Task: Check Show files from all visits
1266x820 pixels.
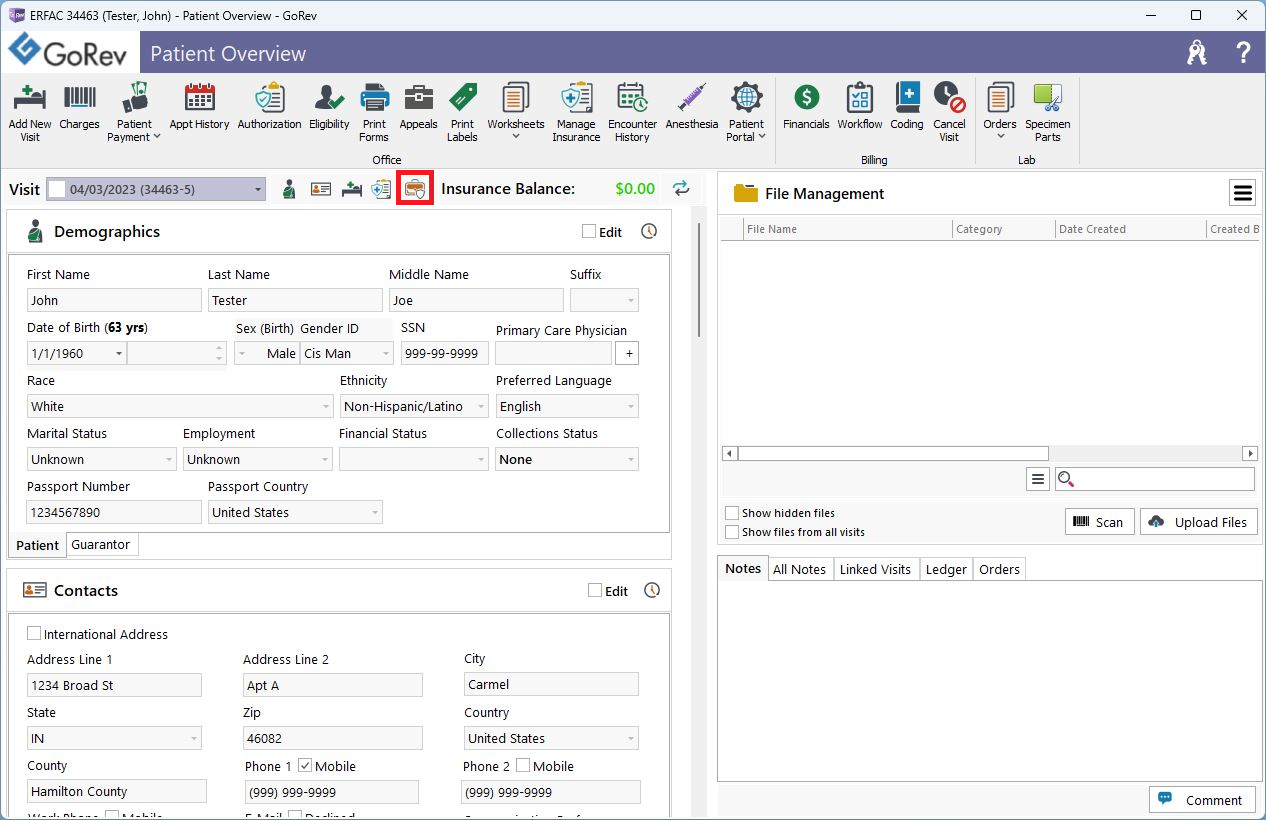Action: 732,532
